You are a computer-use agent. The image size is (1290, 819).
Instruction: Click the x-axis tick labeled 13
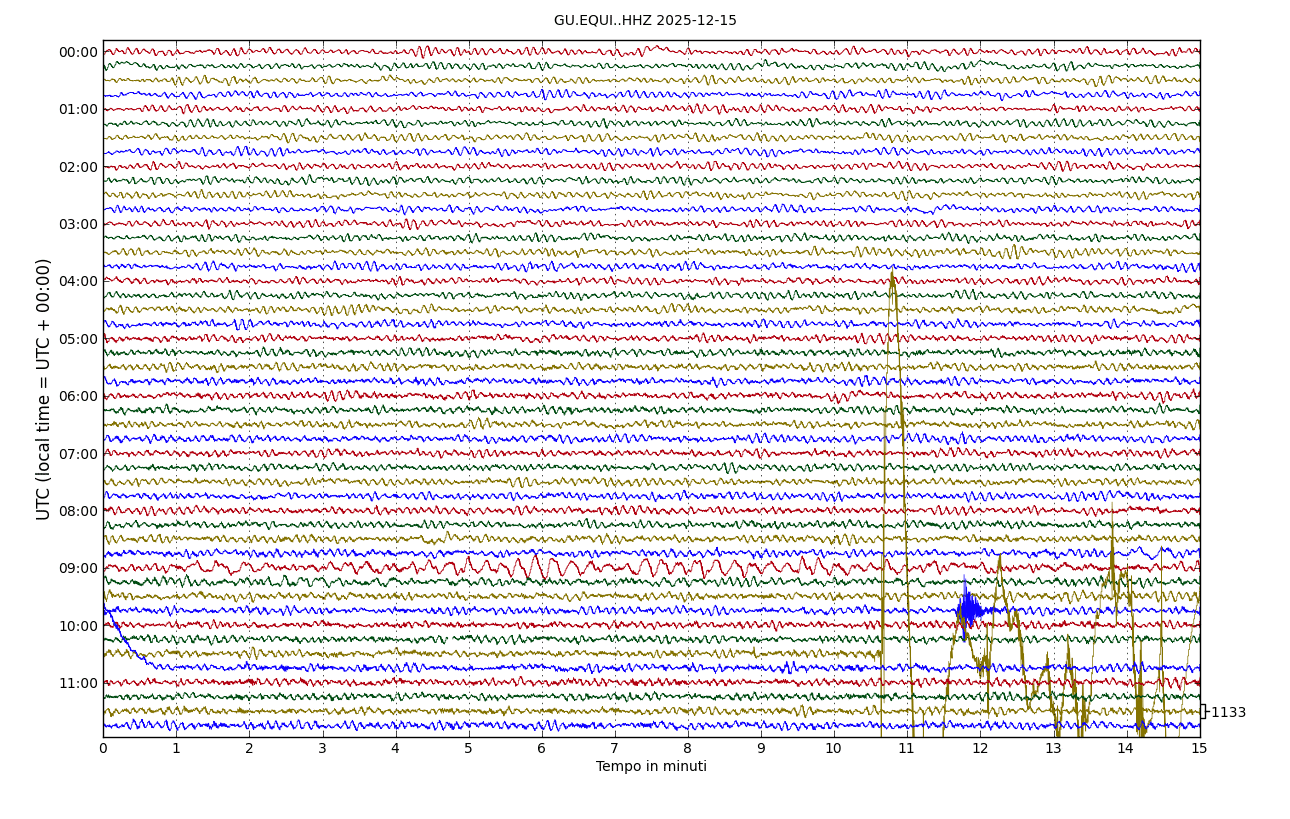[x=1053, y=749]
